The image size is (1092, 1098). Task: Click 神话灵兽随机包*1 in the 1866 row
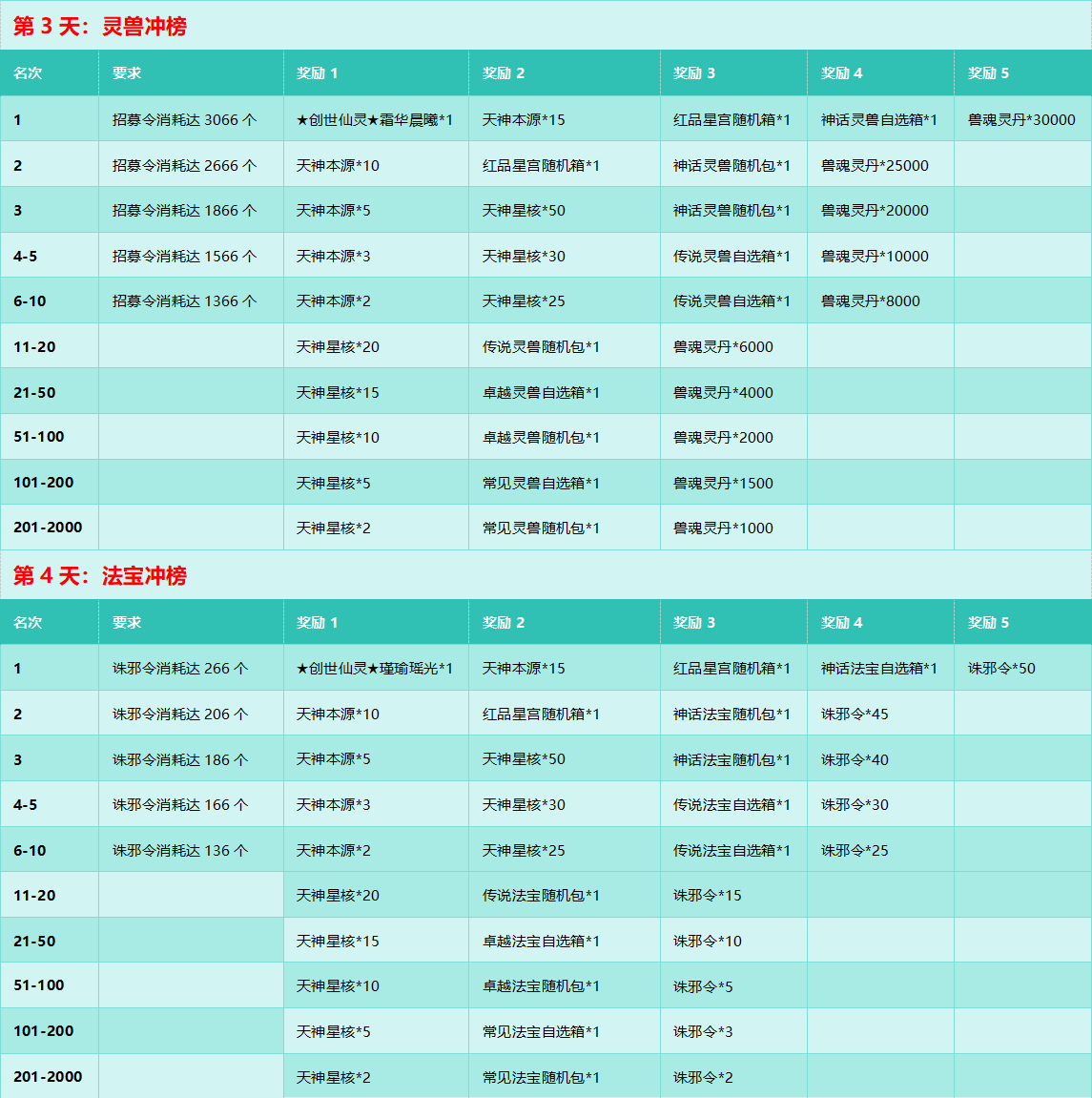(731, 210)
